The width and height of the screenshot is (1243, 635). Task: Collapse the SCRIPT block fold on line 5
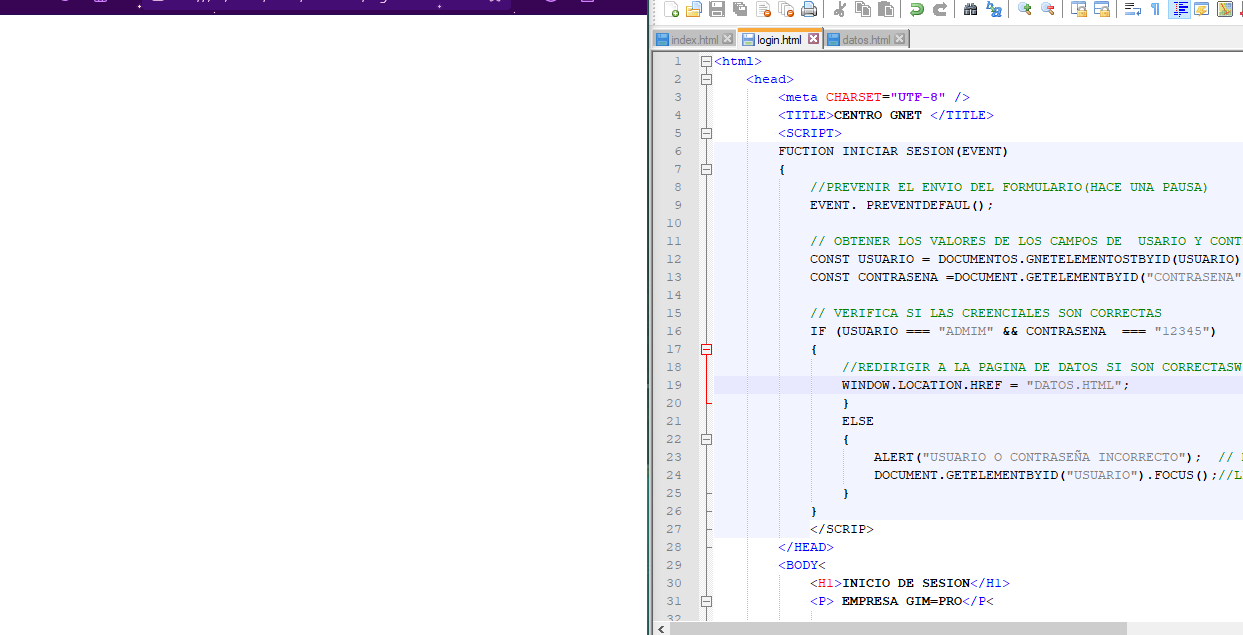coord(706,133)
